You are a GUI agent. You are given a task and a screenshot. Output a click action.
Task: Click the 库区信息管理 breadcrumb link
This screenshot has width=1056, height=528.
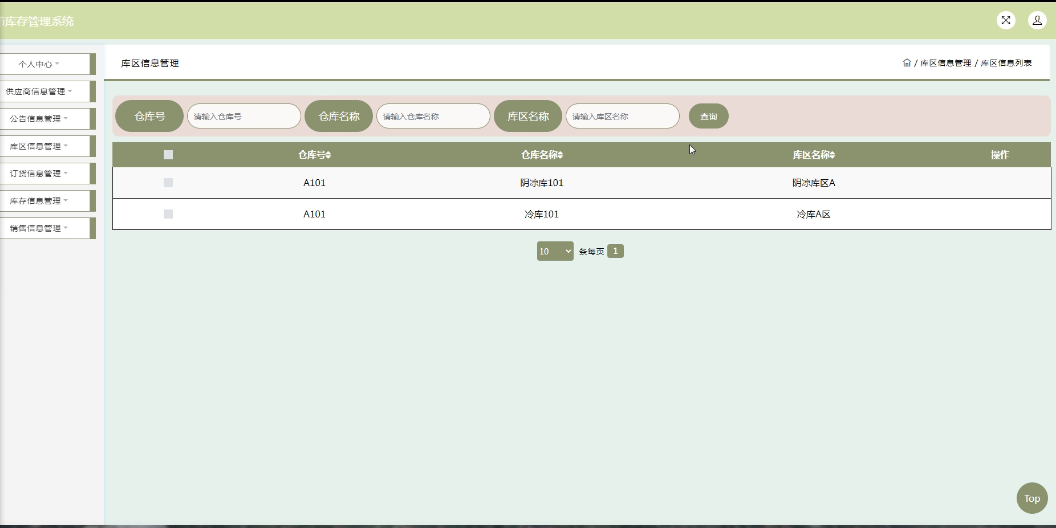pyautogui.click(x=945, y=63)
